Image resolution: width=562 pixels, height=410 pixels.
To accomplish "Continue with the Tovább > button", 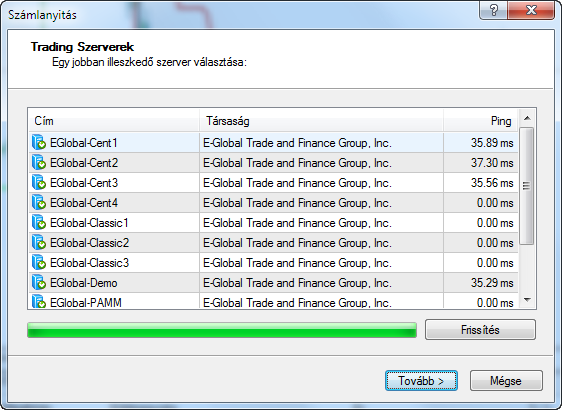I will point(421,381).
